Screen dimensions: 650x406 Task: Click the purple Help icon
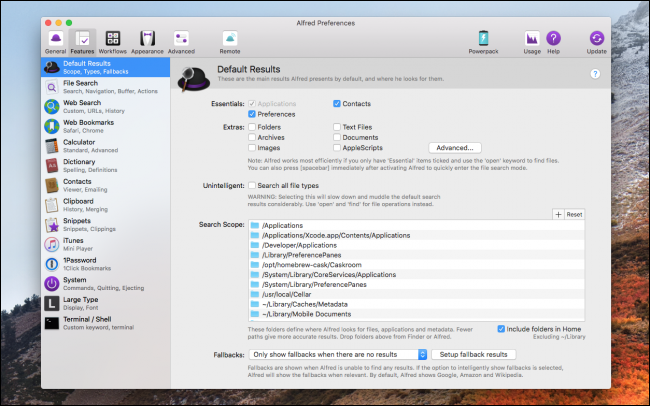click(x=553, y=42)
